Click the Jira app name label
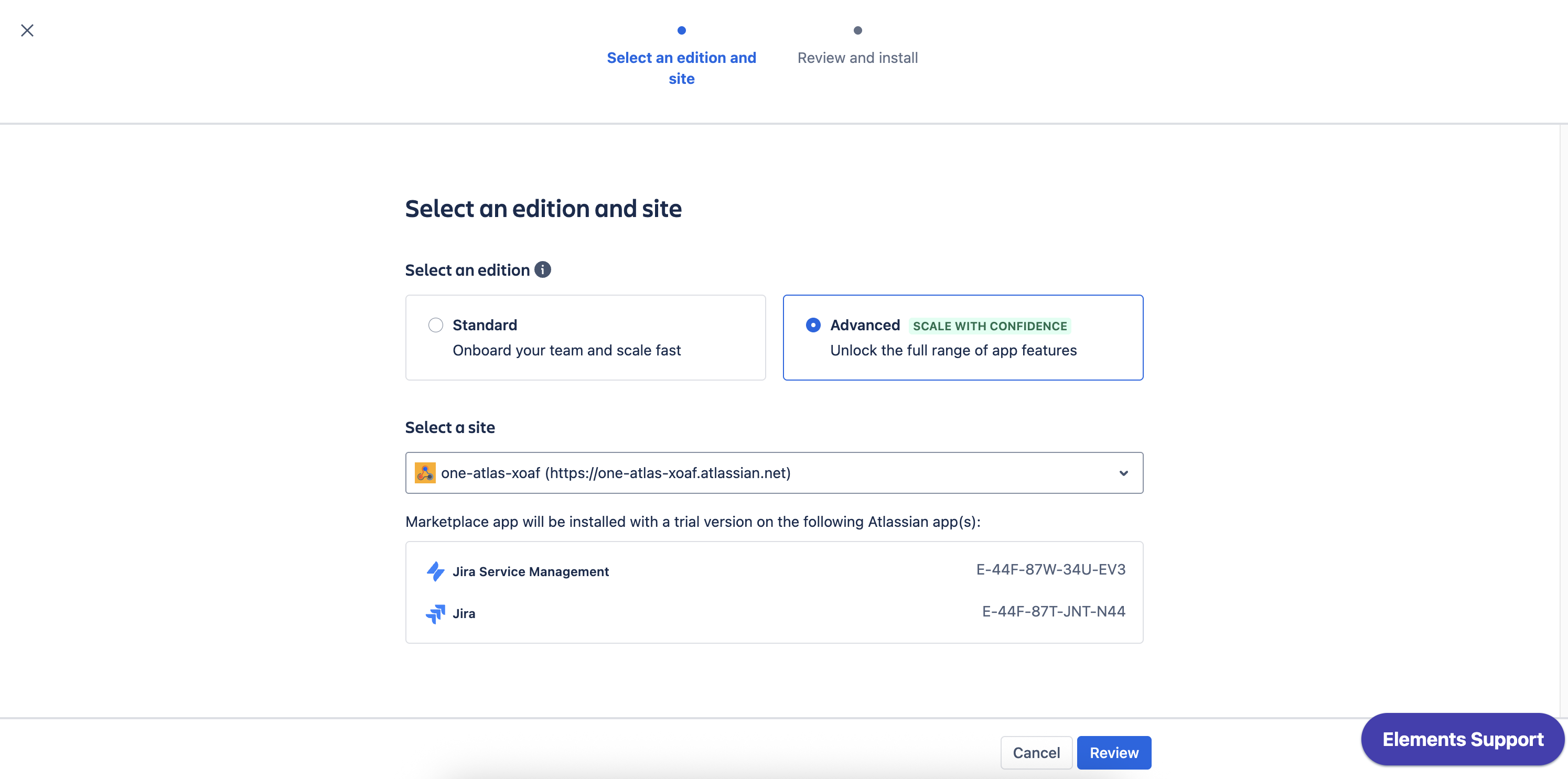This screenshot has width=1568, height=779. pos(464,613)
